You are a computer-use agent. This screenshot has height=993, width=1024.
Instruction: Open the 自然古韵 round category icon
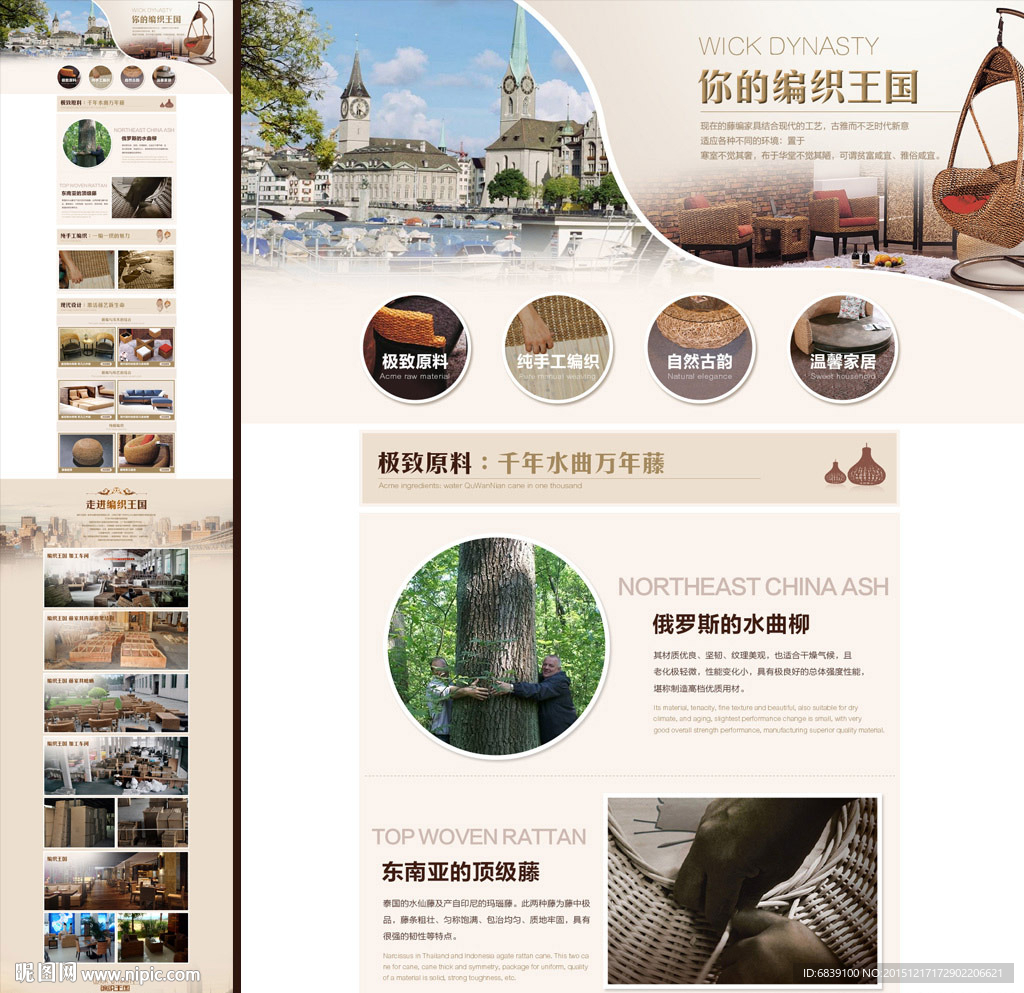coord(700,348)
